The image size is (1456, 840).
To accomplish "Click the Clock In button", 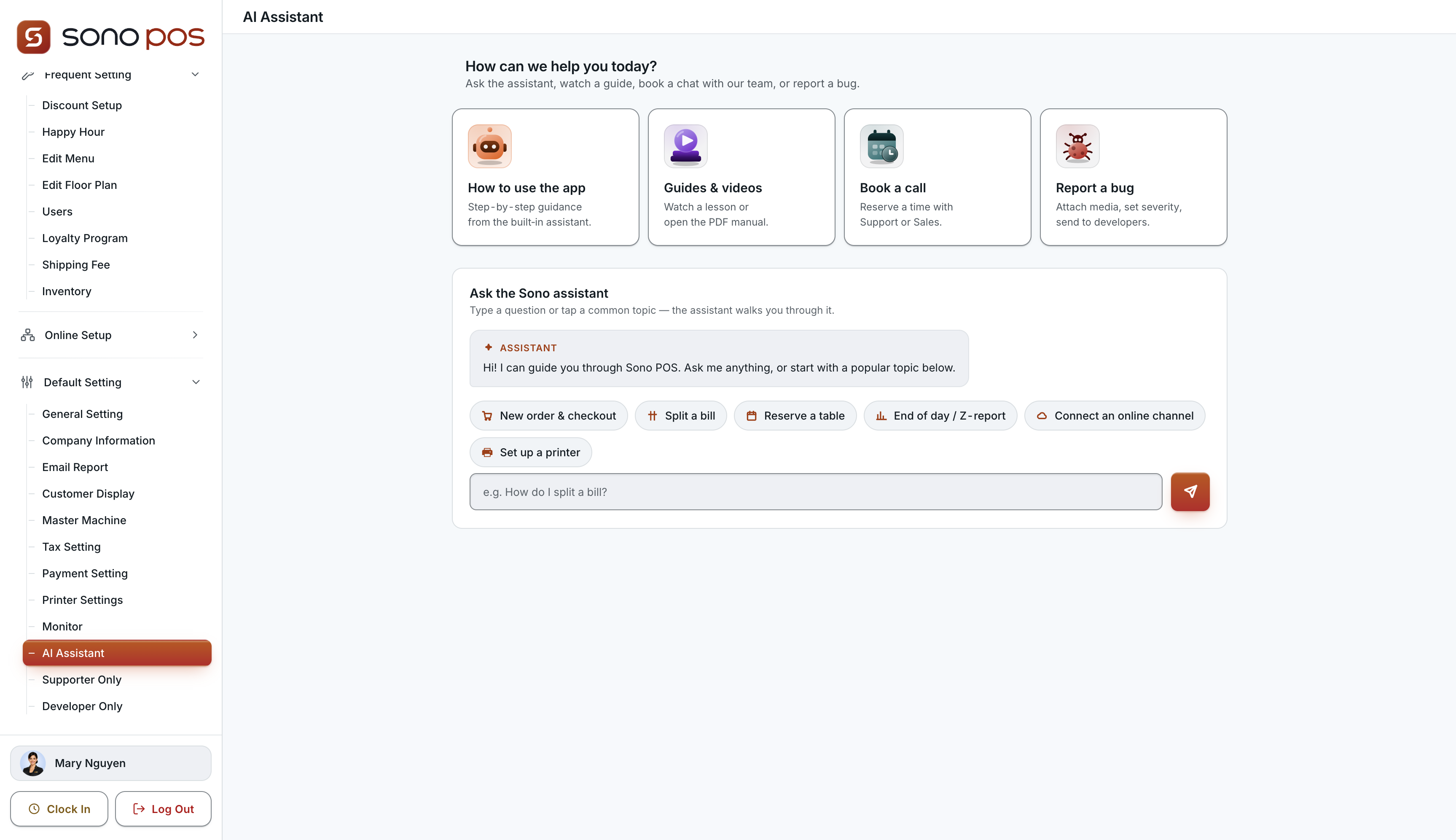I will [x=59, y=809].
